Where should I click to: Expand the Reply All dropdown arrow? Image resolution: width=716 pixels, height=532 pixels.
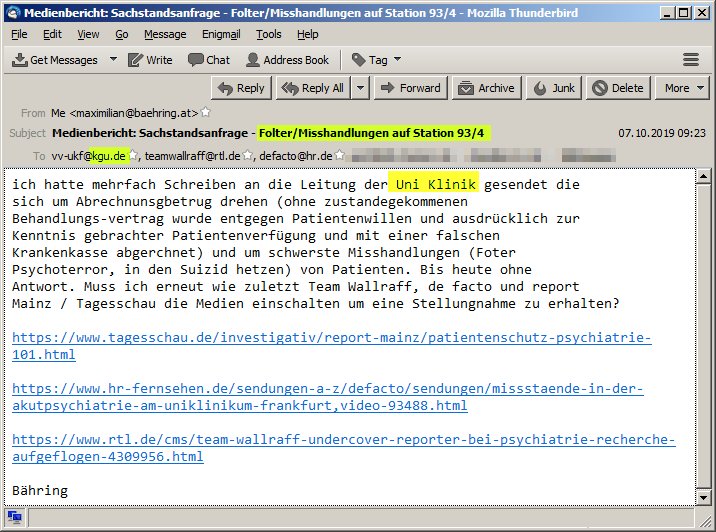pyautogui.click(x=360, y=88)
